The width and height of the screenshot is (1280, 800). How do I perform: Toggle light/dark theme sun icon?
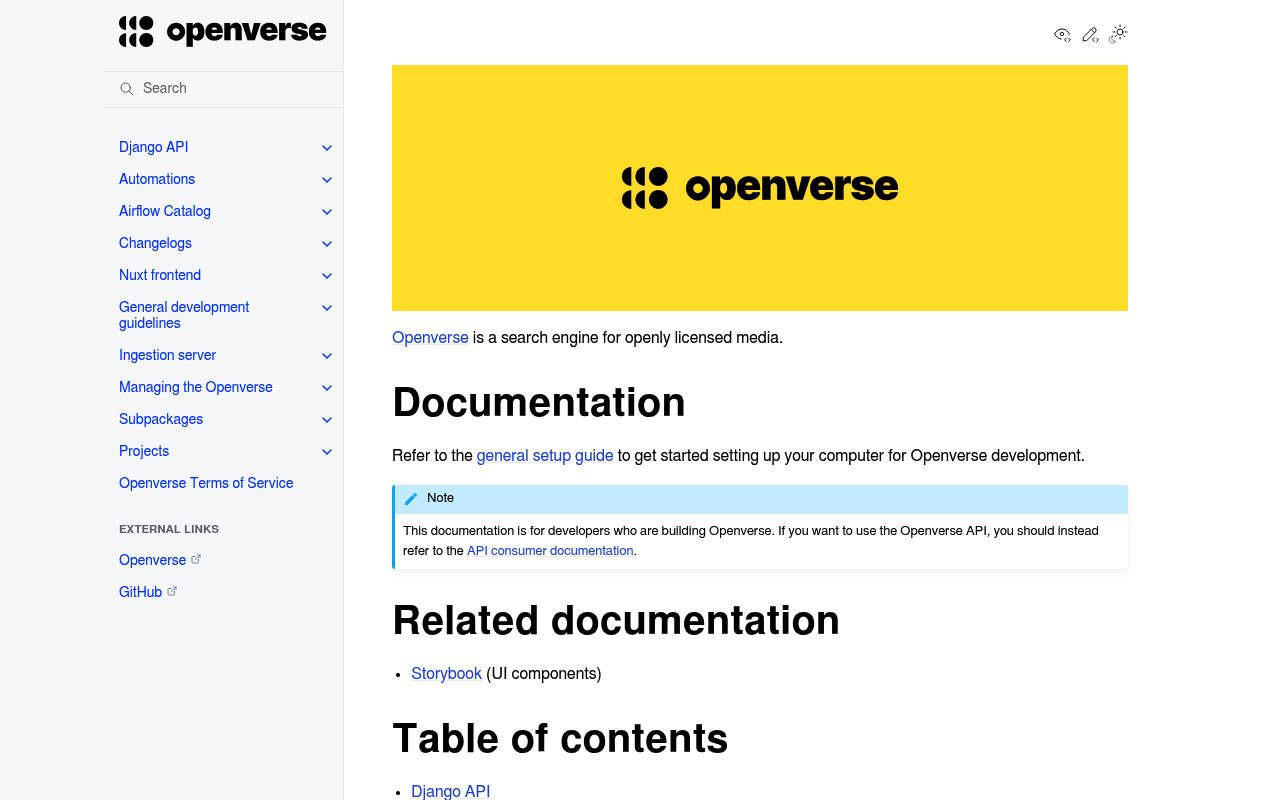pos(1118,34)
